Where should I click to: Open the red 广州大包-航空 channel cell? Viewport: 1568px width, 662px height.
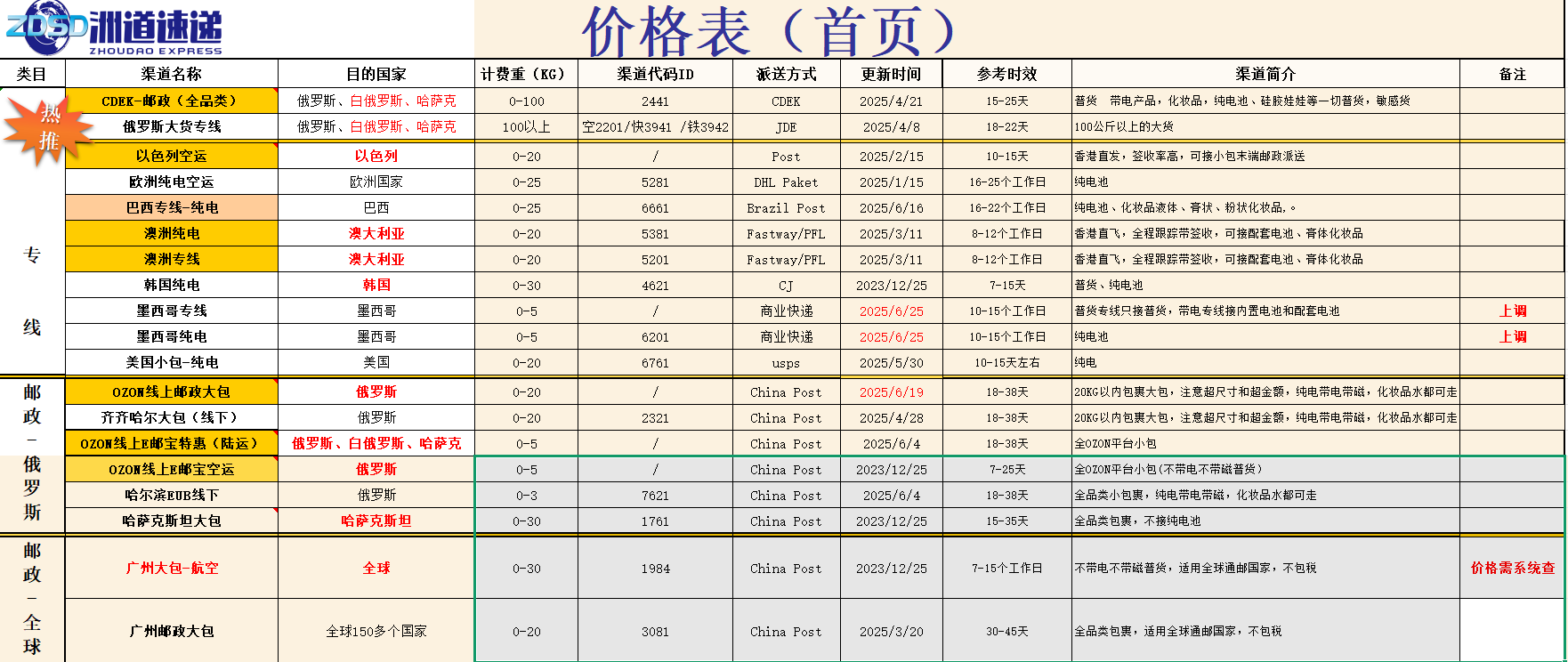[172, 568]
